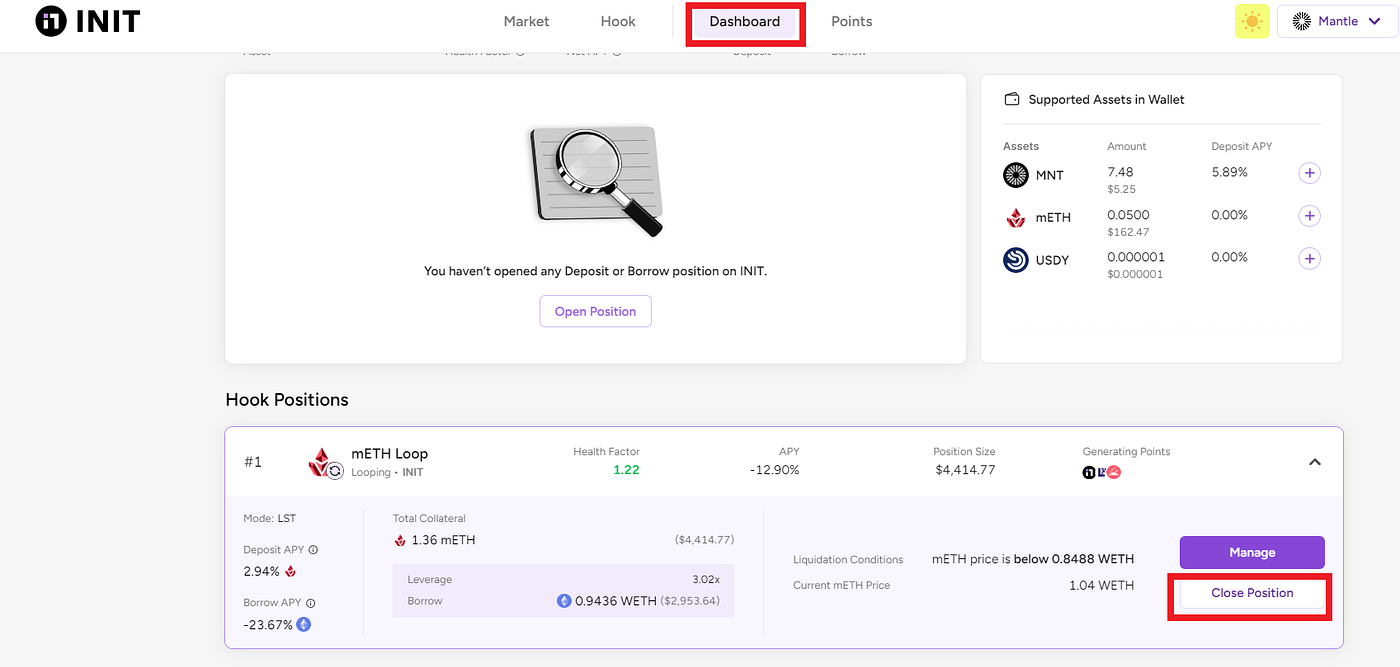The height and width of the screenshot is (667, 1400).
Task: Click the mETH amount 0.0500
Action: point(1128,215)
